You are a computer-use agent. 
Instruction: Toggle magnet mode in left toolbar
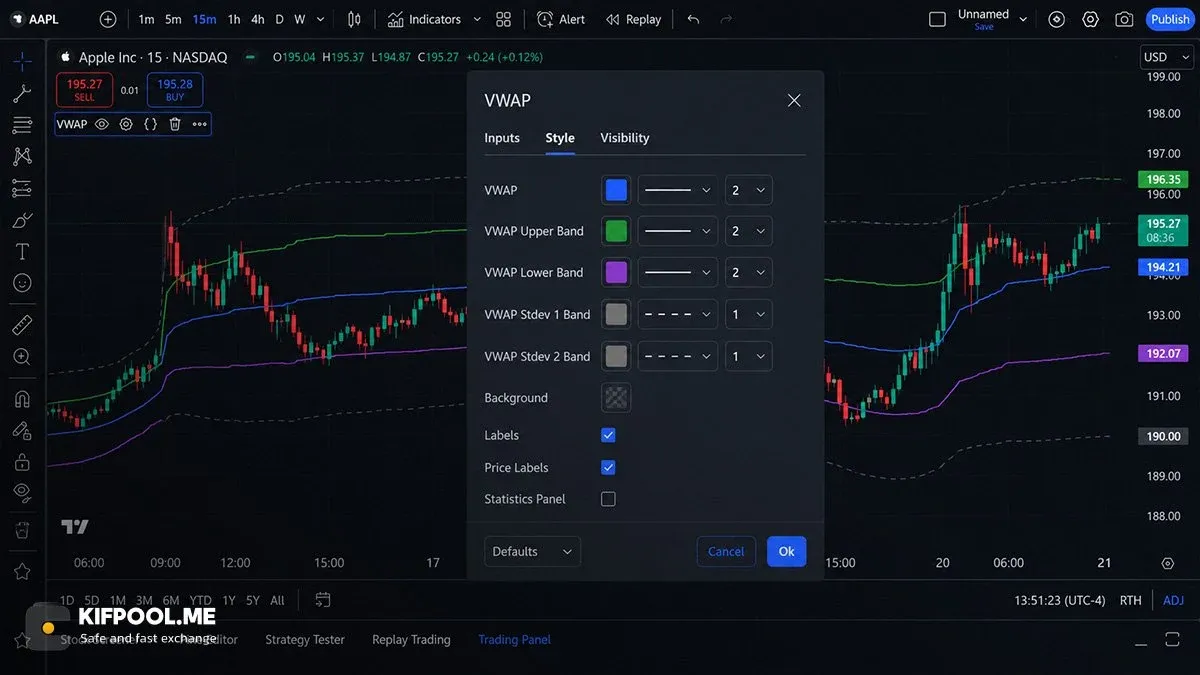[22, 399]
